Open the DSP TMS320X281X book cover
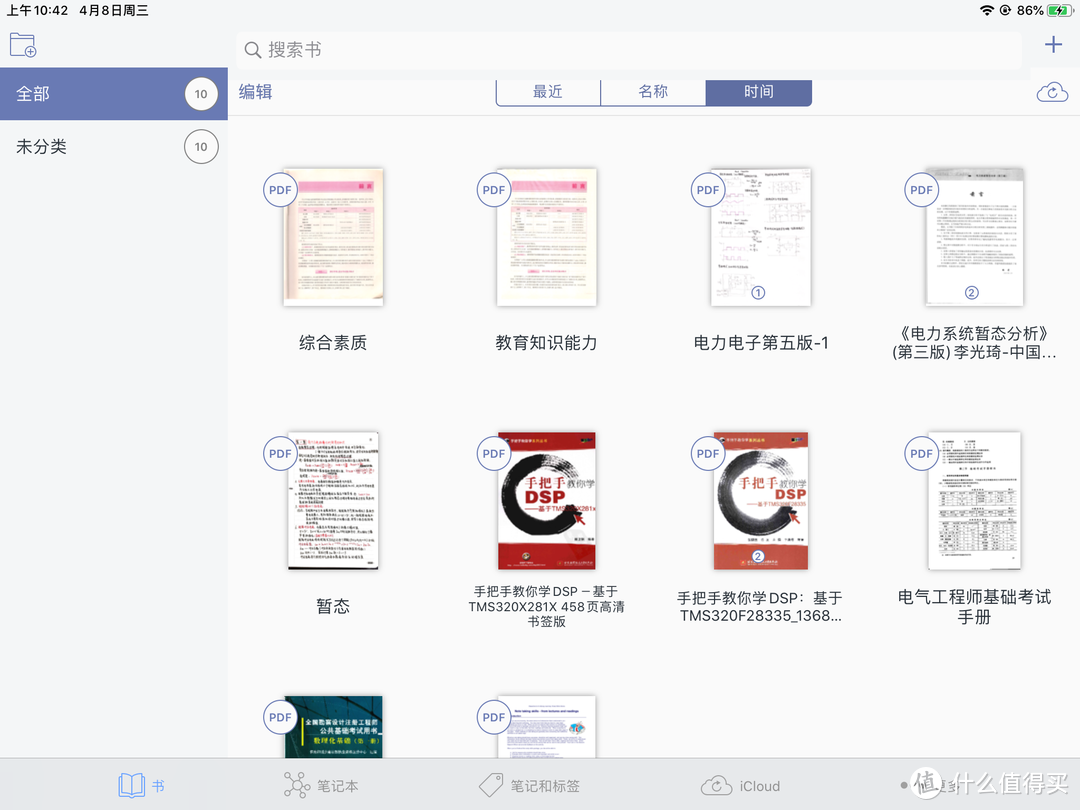Screen dimensions: 1080x810 pyautogui.click(x=547, y=501)
